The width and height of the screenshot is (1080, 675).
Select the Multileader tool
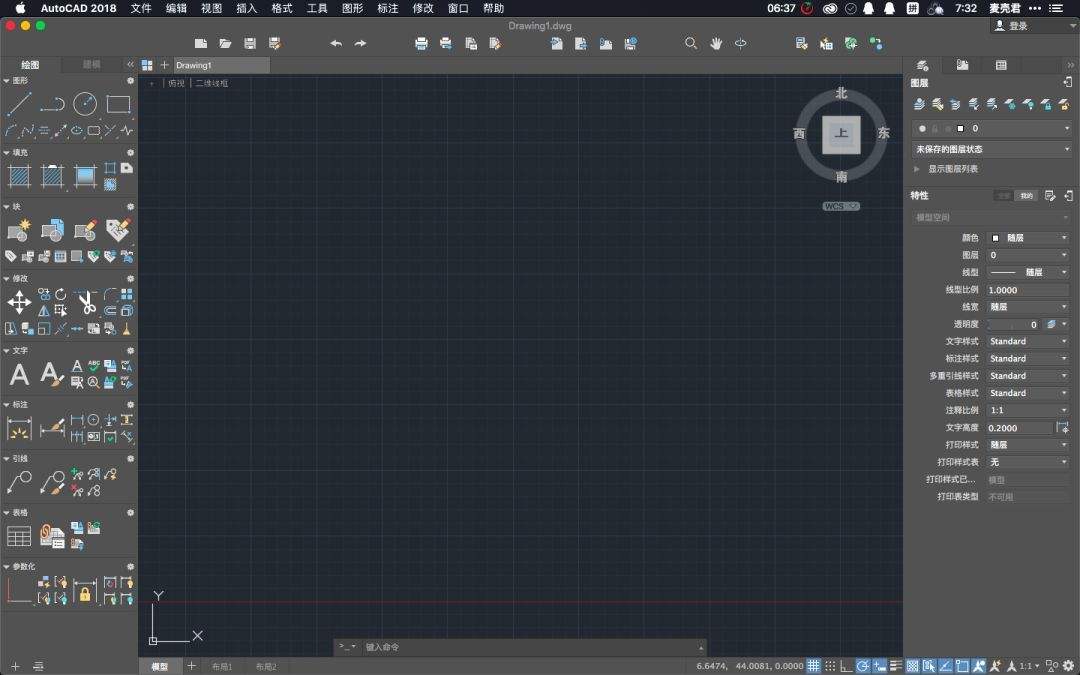(19, 482)
